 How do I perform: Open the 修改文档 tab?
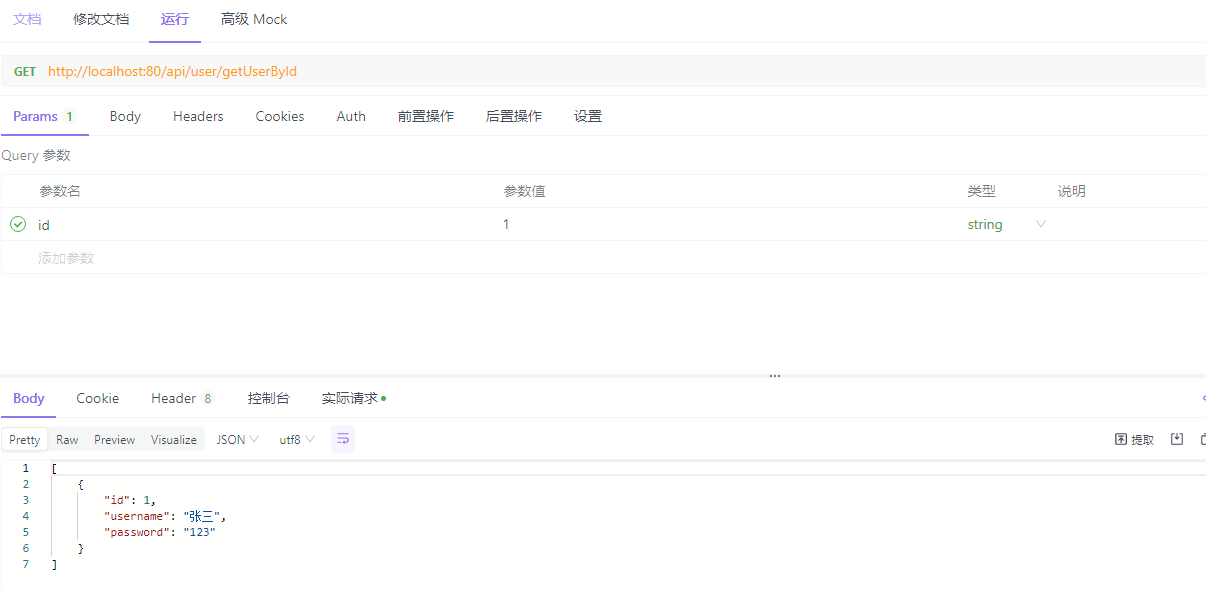[101, 19]
